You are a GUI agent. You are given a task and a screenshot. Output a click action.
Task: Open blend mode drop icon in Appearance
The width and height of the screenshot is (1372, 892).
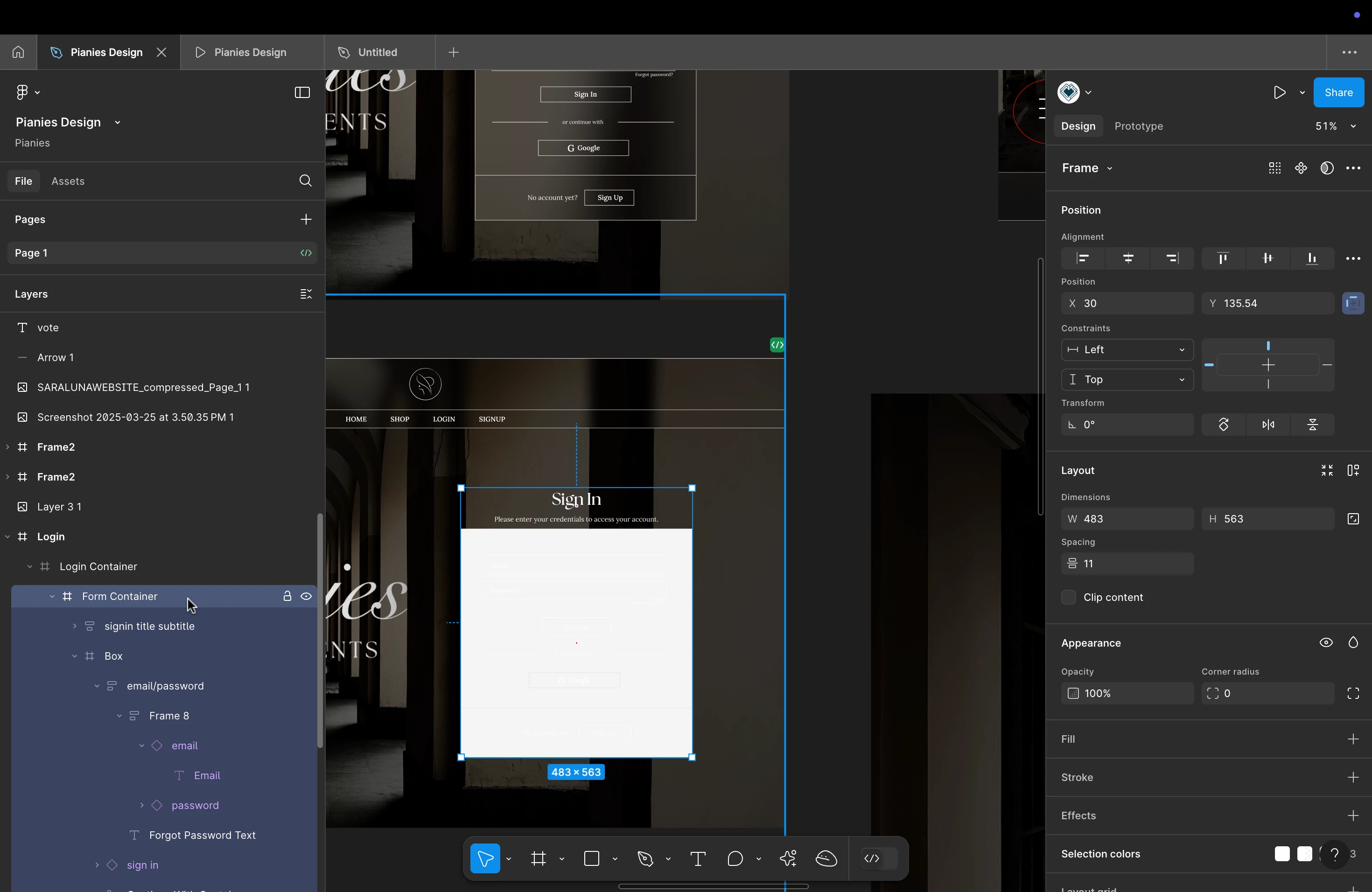pos(1353,643)
